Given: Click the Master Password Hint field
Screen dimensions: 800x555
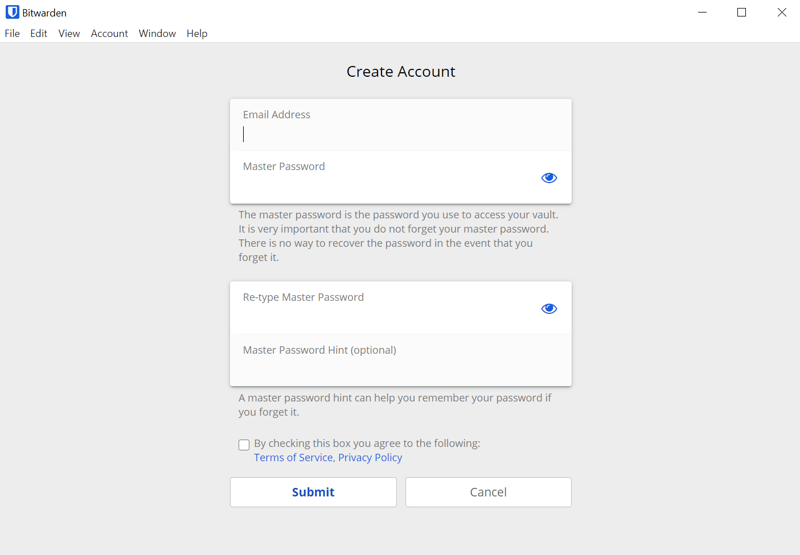Looking at the screenshot, I should click(x=401, y=360).
